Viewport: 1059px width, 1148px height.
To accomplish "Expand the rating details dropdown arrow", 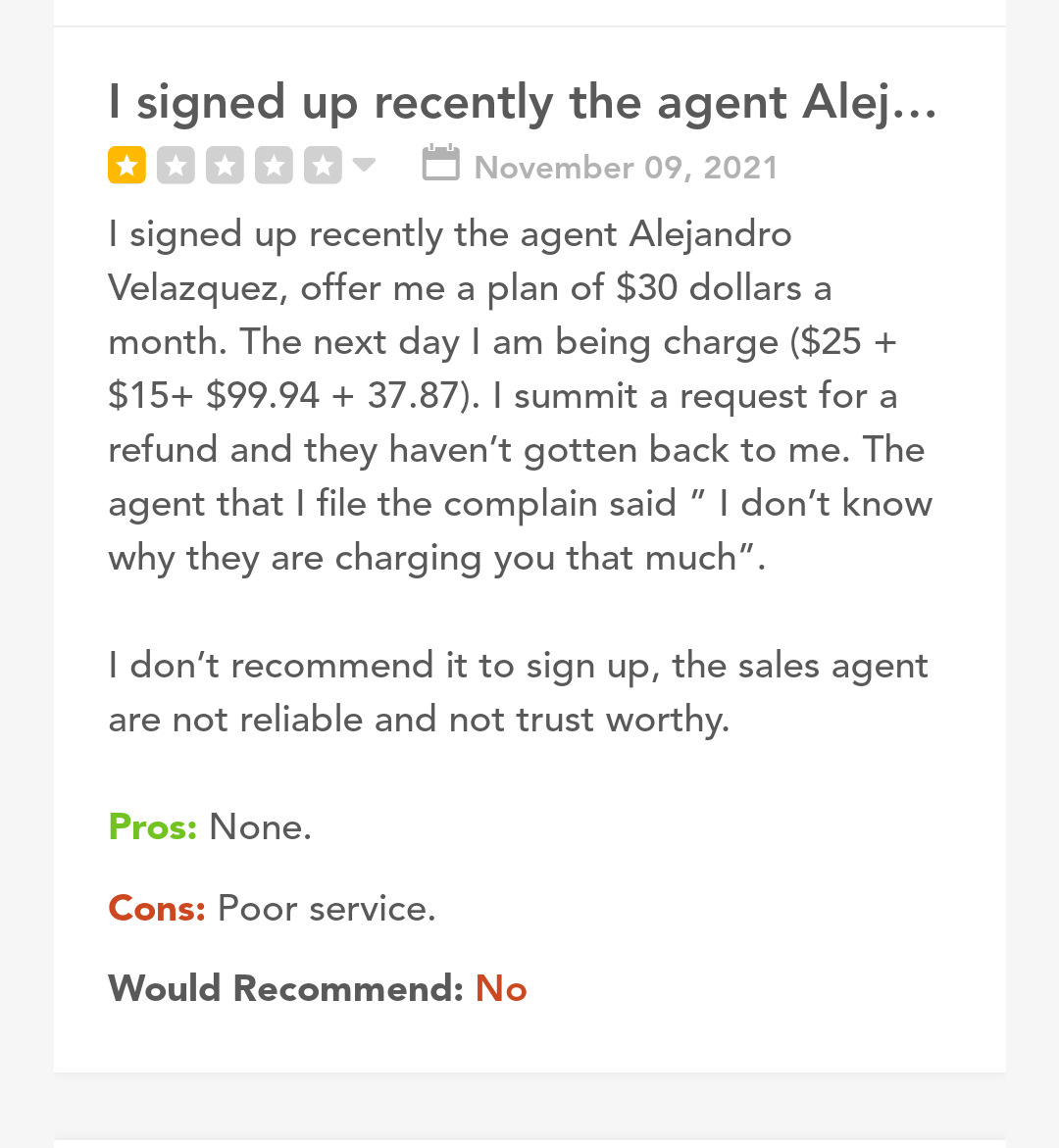I will pos(364,165).
